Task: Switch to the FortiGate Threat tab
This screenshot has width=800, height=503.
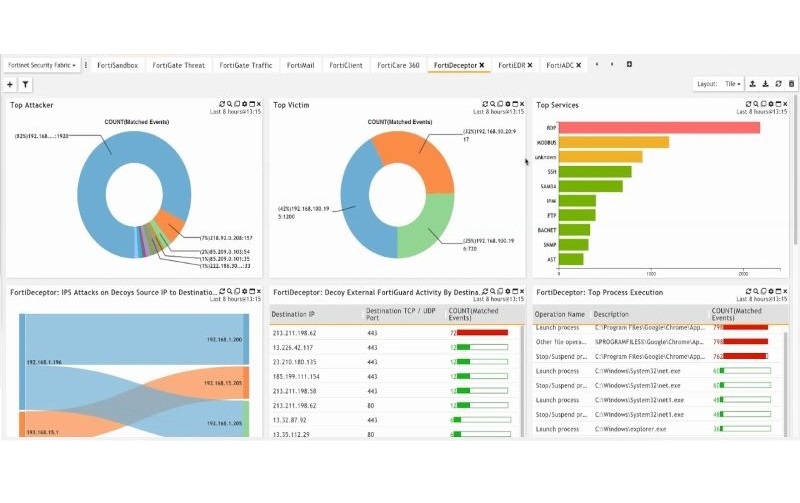Action: (178, 65)
